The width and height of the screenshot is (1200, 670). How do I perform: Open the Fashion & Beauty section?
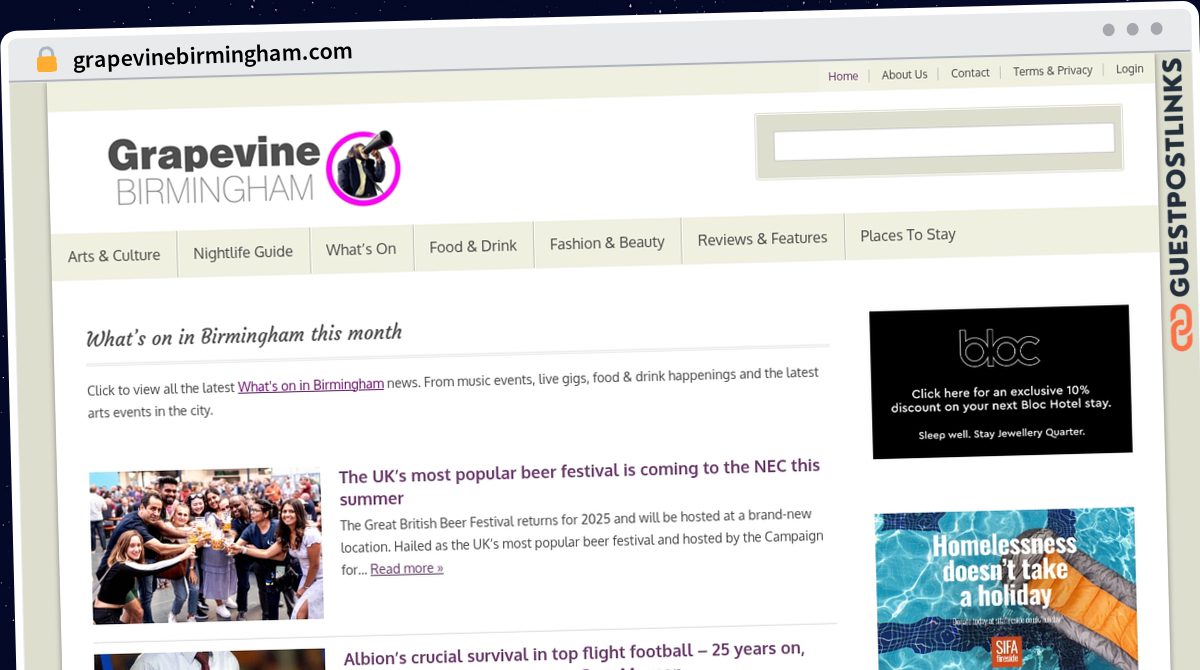click(x=606, y=242)
